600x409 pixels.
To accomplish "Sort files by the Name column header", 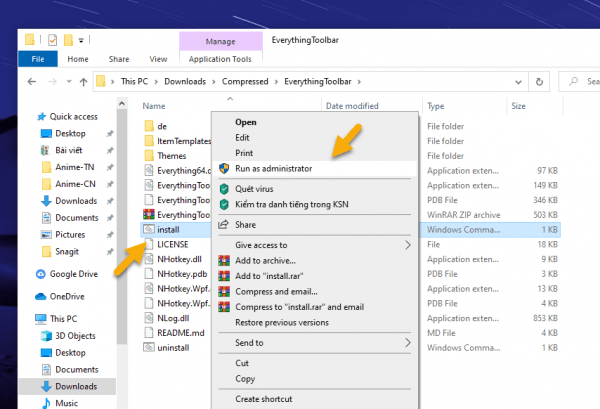I will 154,106.
